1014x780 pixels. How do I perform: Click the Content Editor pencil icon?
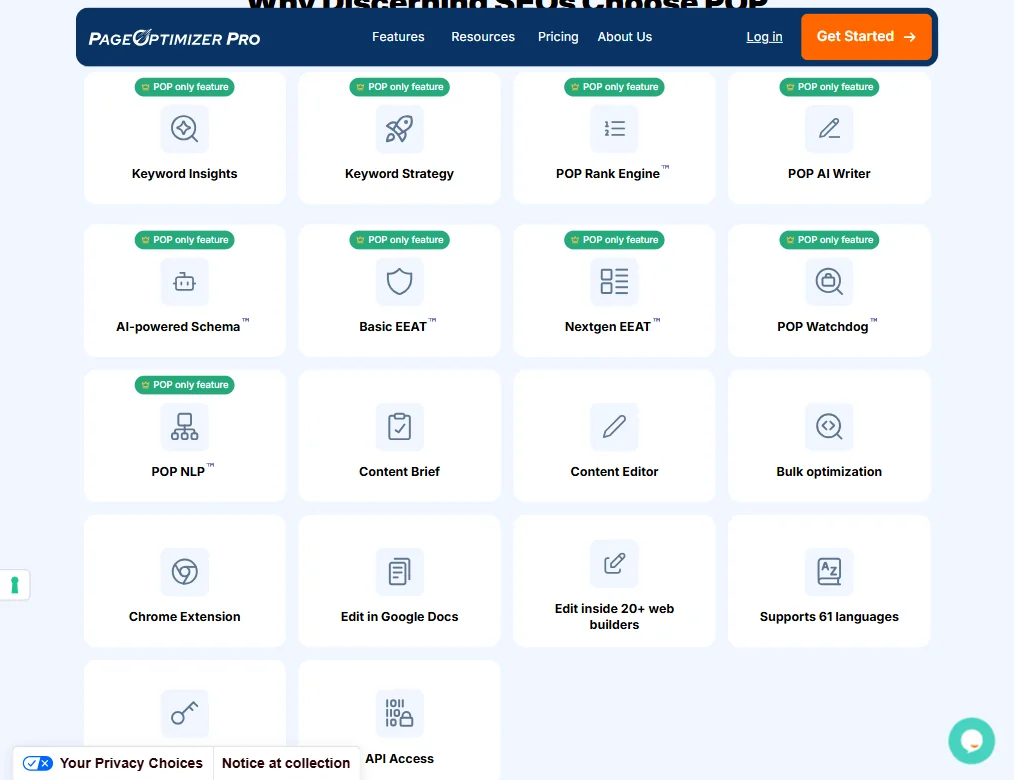point(614,427)
